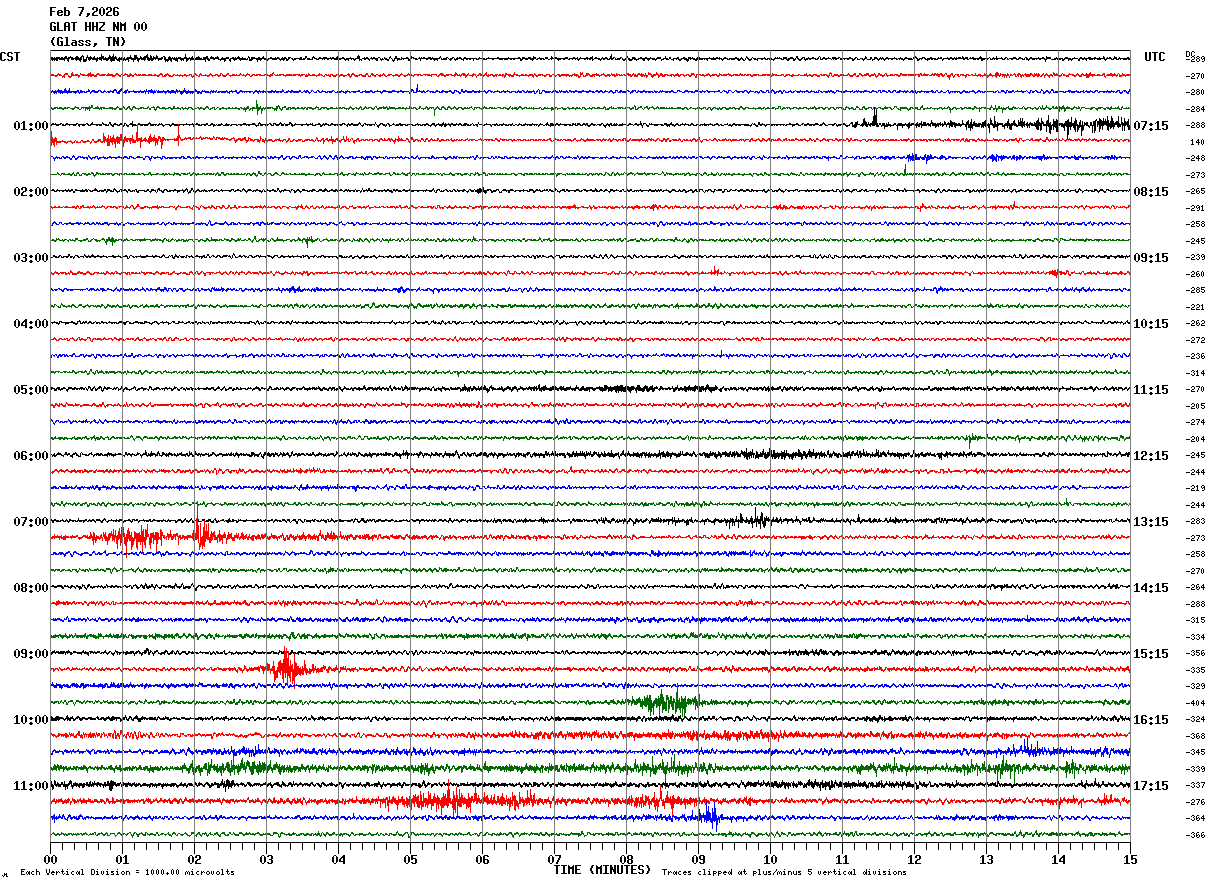This screenshot has width=1210, height=886.
Task: Click the '01:00' CST hour label
Action: [31, 126]
